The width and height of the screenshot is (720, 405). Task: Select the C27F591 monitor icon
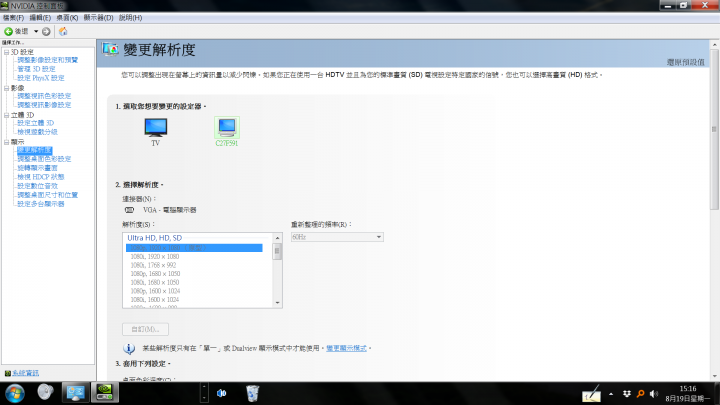(227, 127)
